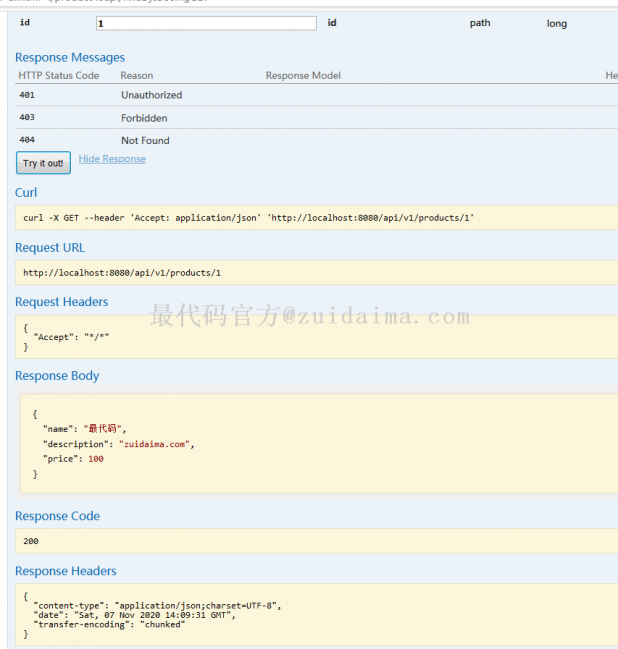Image resolution: width=618 pixels, height=649 pixels.
Task: Click the Request URL text box
Action: [x=122, y=272]
